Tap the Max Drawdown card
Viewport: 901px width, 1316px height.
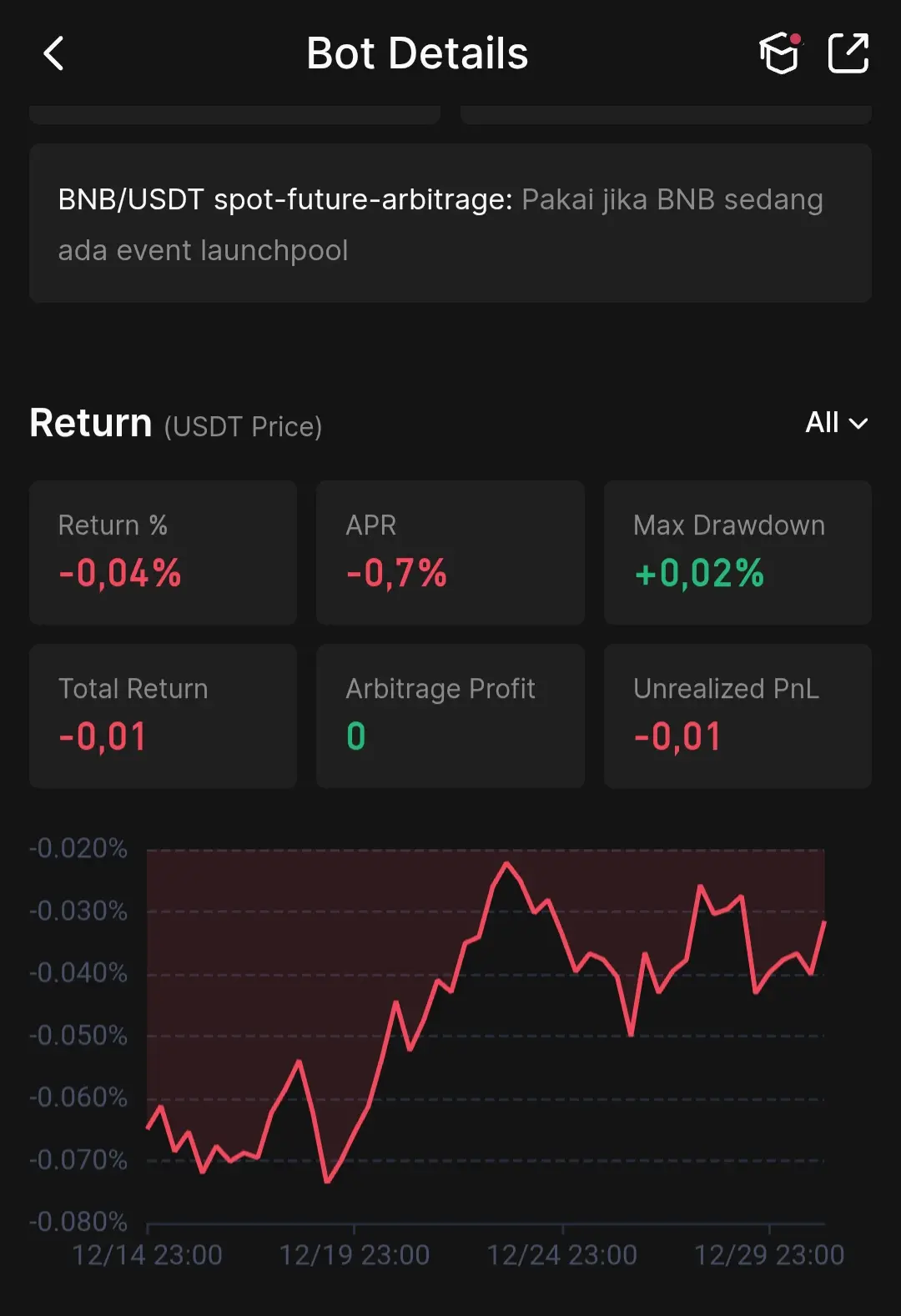[x=737, y=552]
